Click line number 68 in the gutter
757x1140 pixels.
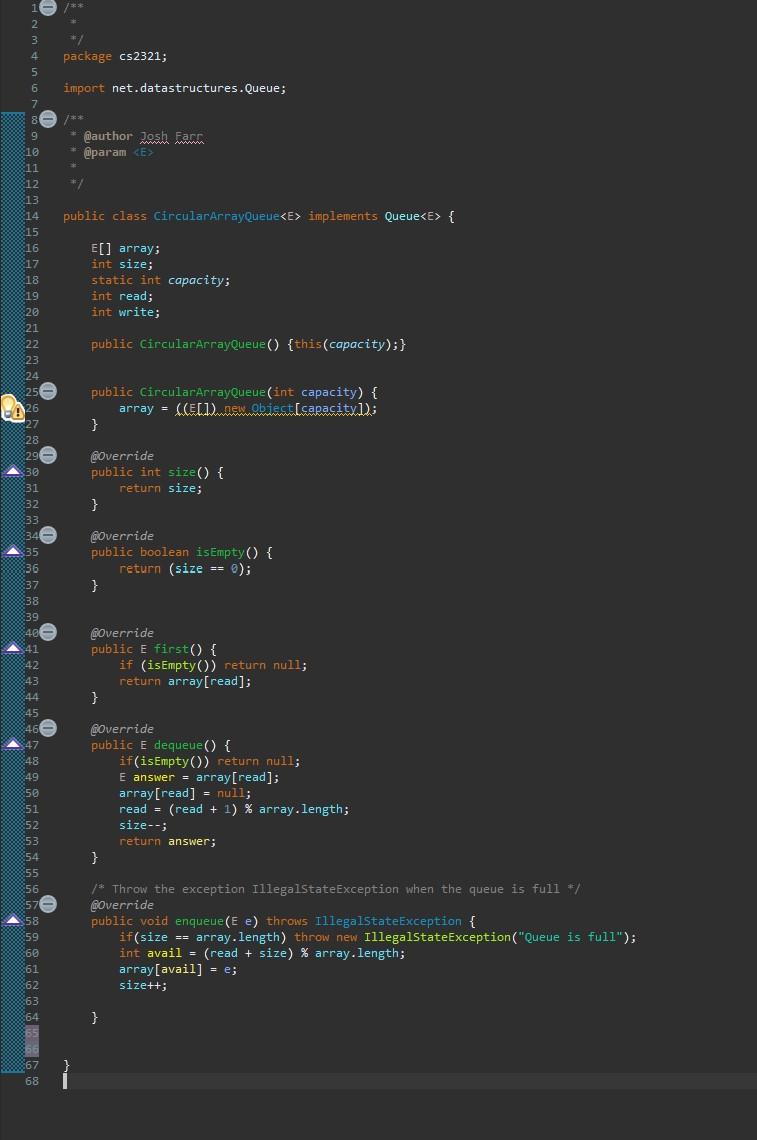pos(31,1081)
